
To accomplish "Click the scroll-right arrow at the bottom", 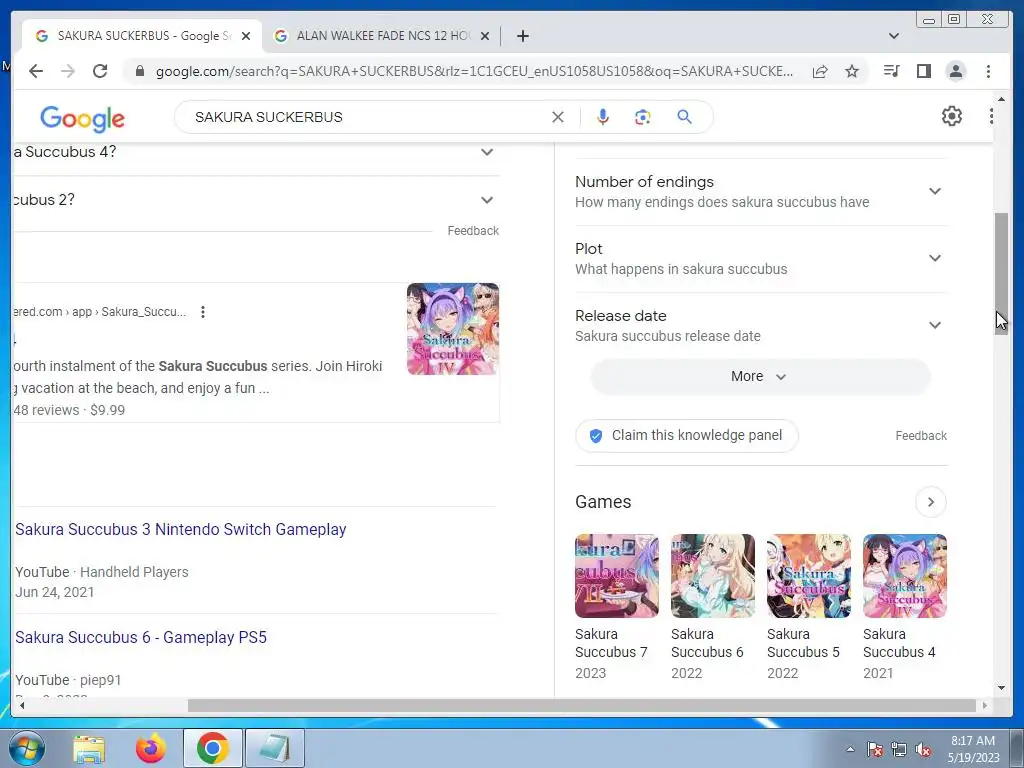I will tap(985, 705).
